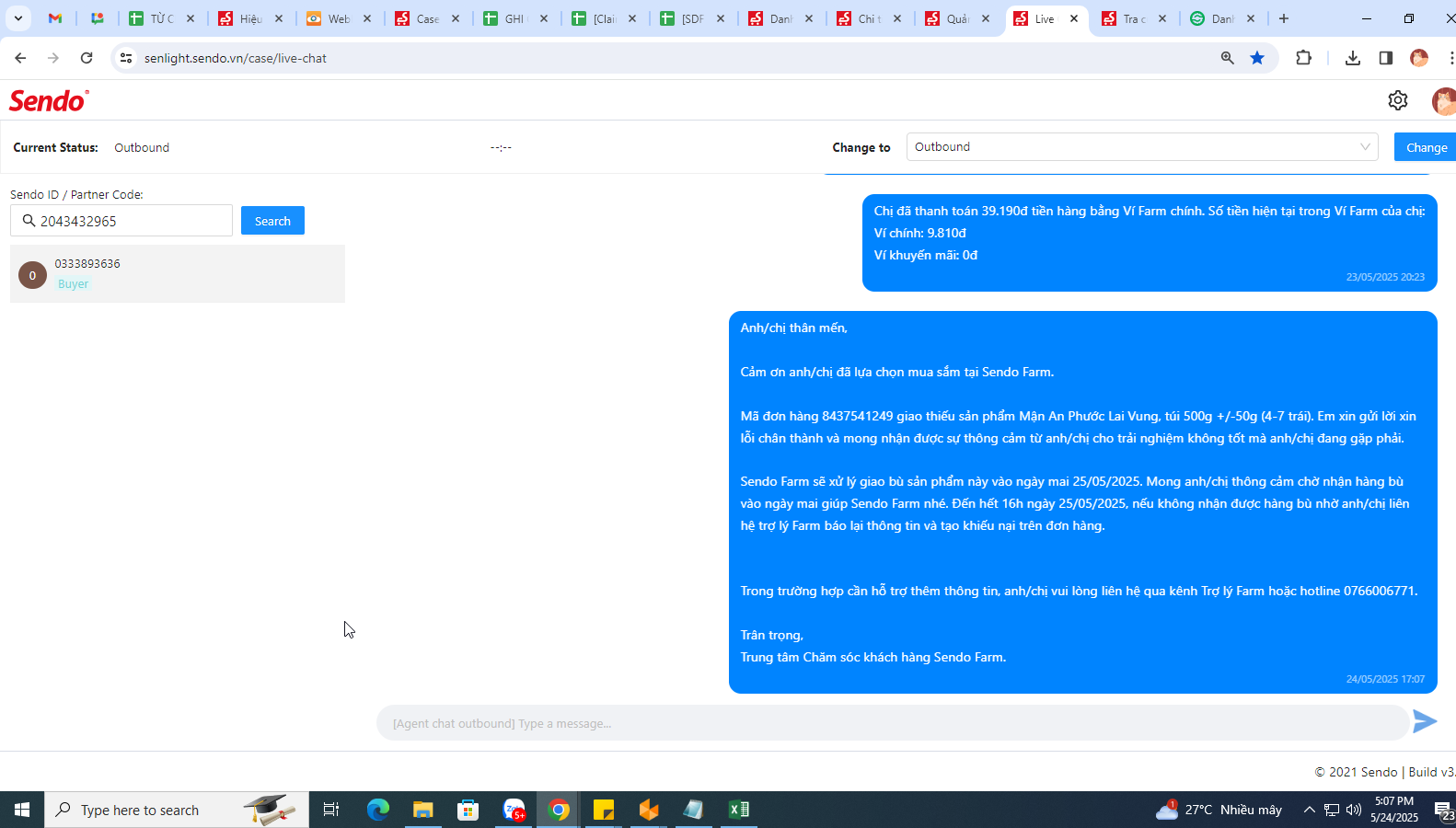This screenshot has width=1456, height=828.
Task: Open the browser extensions puzzle icon
Action: click(1303, 58)
